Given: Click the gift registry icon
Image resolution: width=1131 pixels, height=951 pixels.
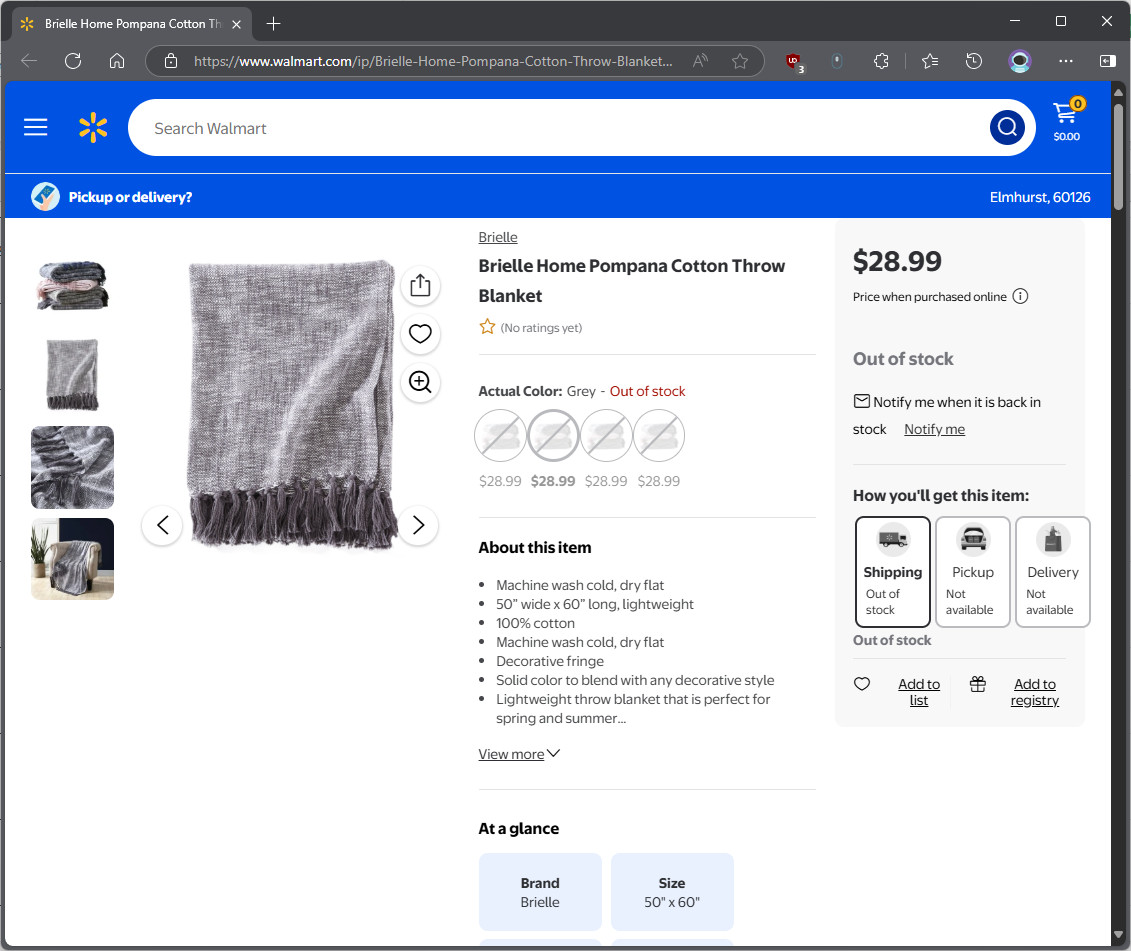Looking at the screenshot, I should click(977, 684).
